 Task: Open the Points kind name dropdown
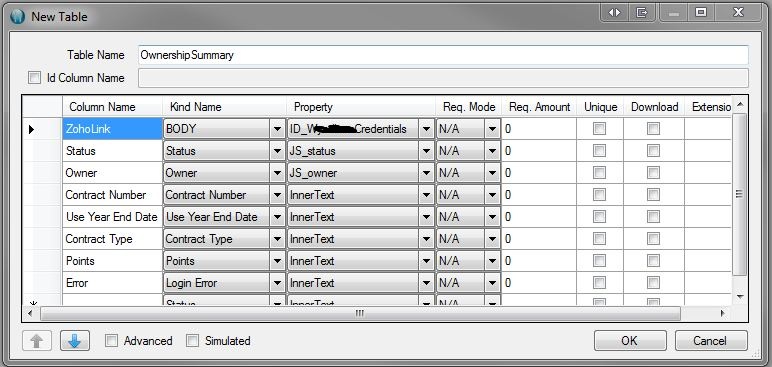tap(277, 261)
